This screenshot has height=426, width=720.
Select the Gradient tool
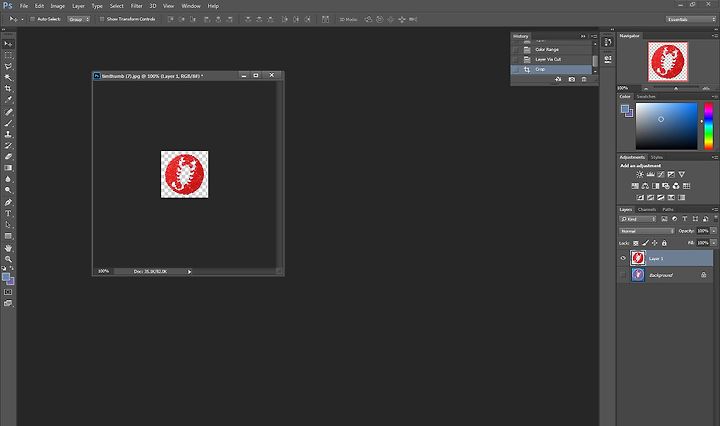click(x=8, y=168)
